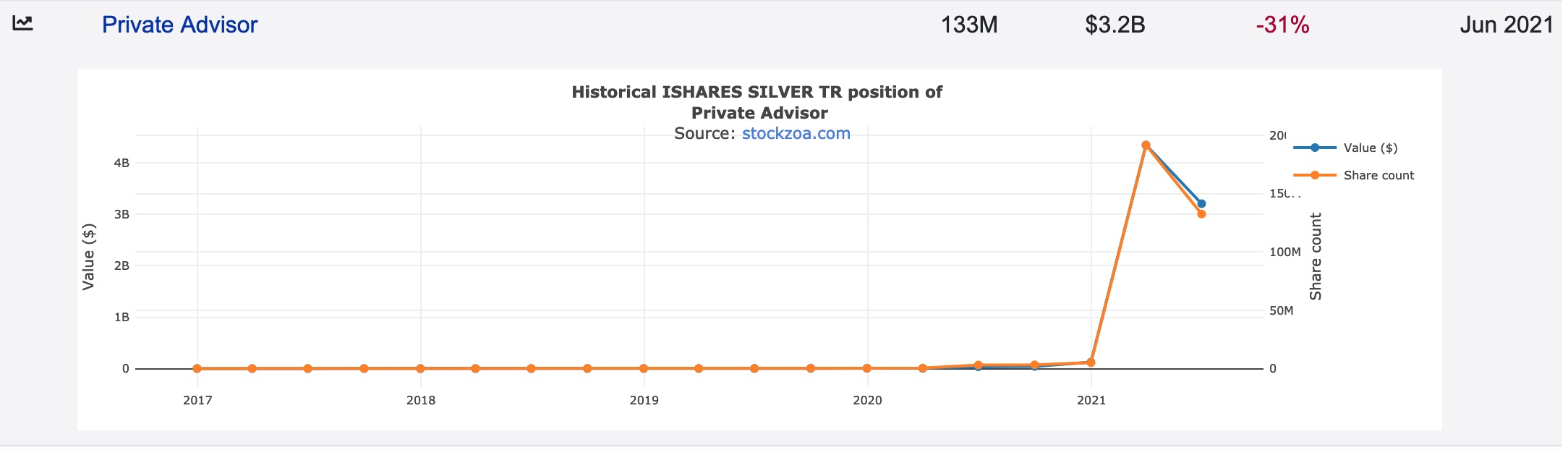Click the 4B tick on the value axis

coord(122,163)
